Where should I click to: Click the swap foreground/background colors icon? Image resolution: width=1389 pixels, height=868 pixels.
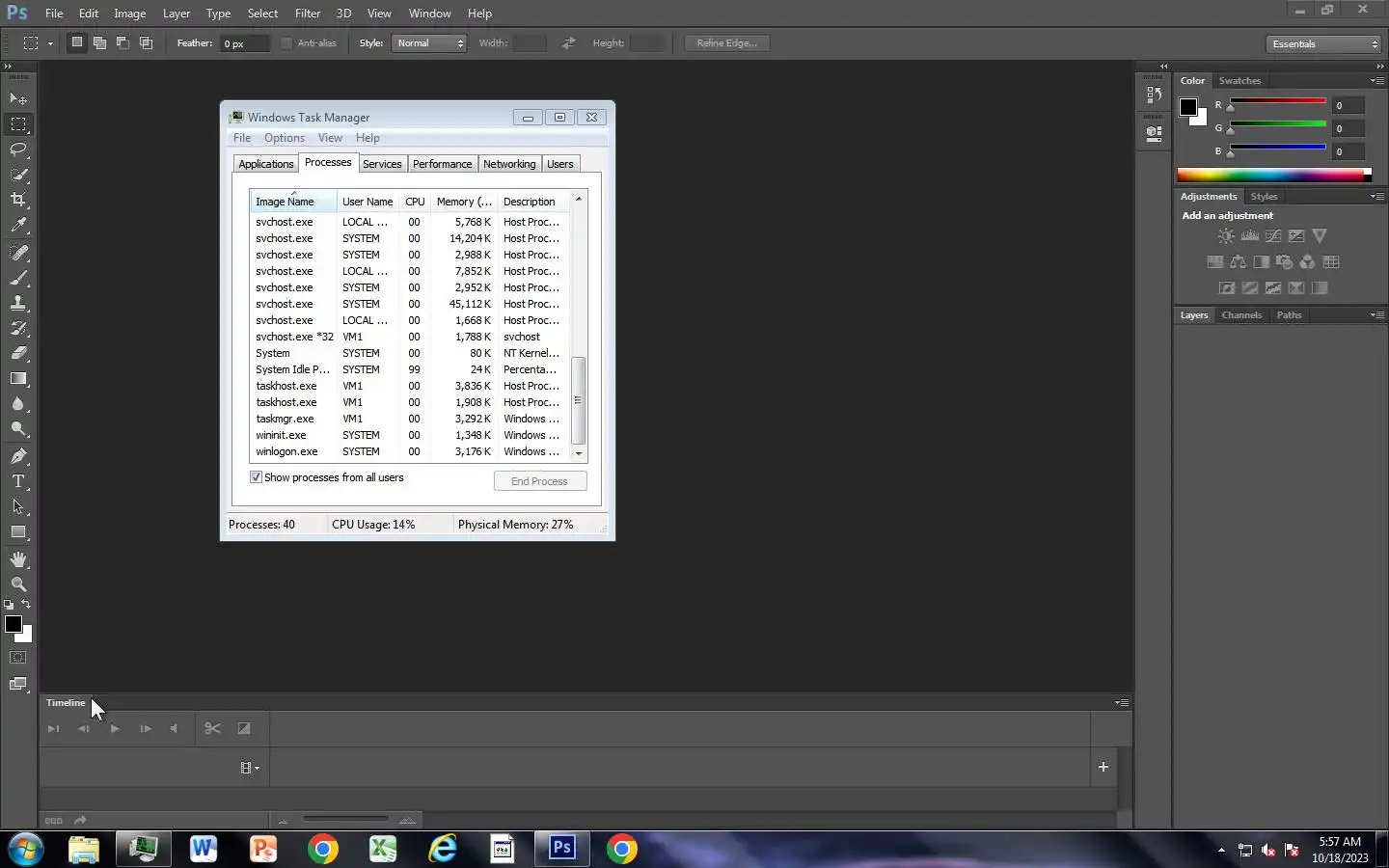click(x=26, y=605)
